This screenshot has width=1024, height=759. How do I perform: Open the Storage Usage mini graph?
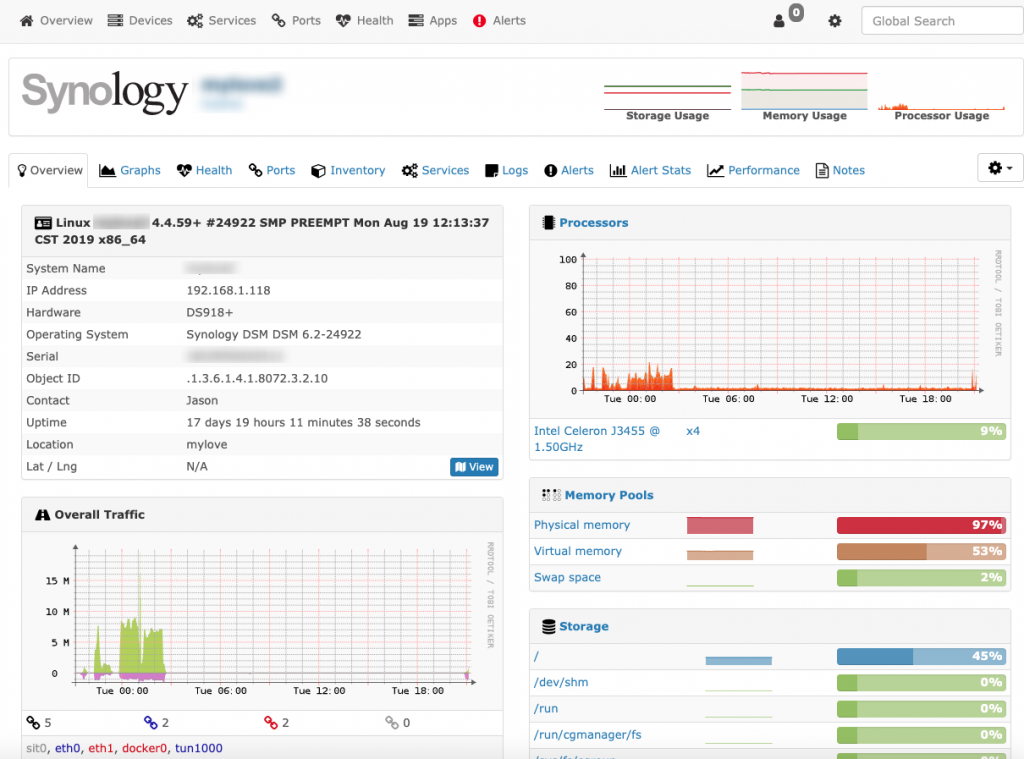coord(667,97)
